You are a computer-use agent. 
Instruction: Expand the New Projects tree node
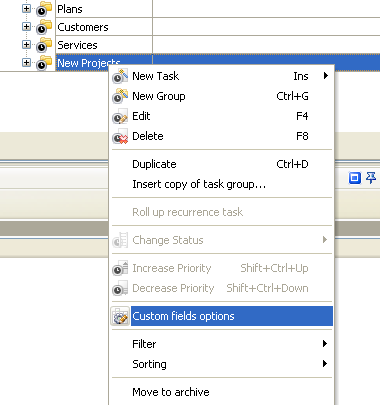[26, 63]
